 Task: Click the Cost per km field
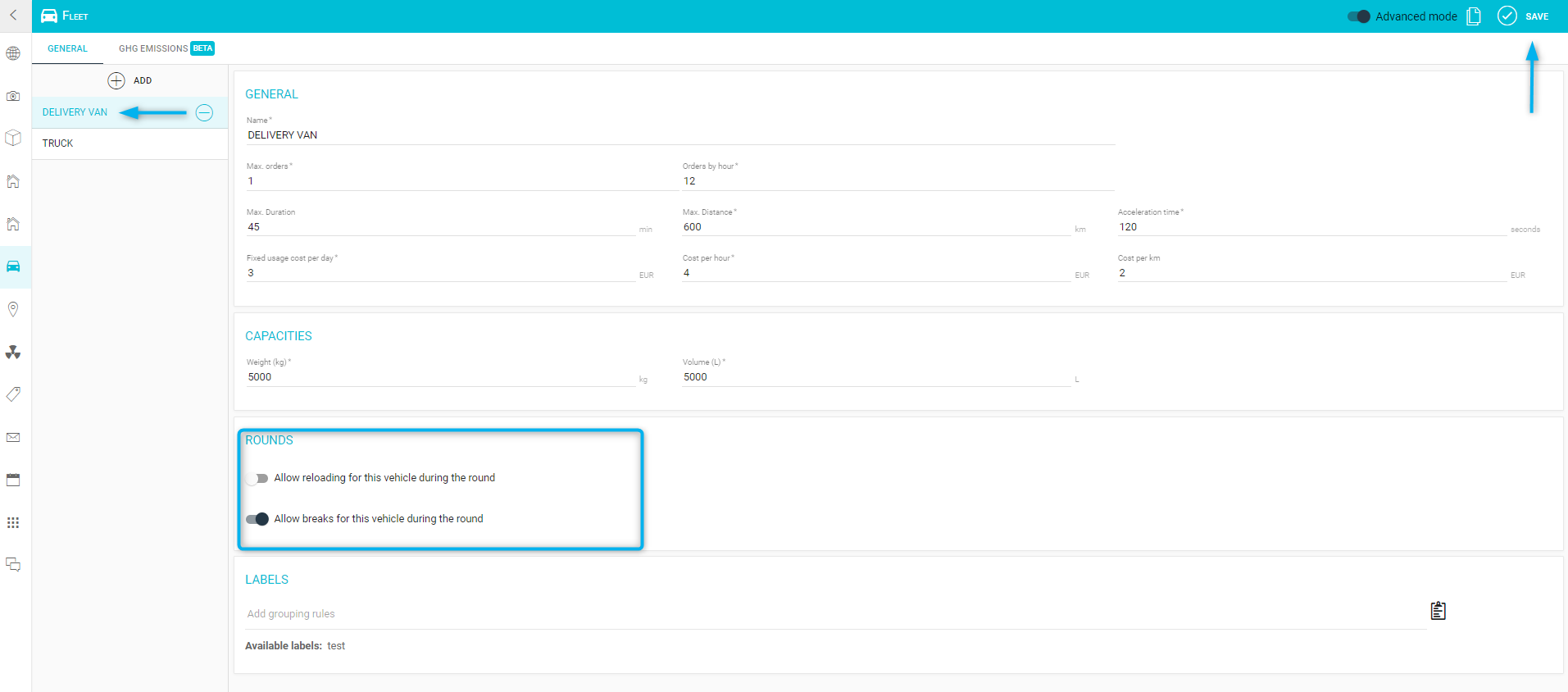pyautogui.click(x=1311, y=273)
